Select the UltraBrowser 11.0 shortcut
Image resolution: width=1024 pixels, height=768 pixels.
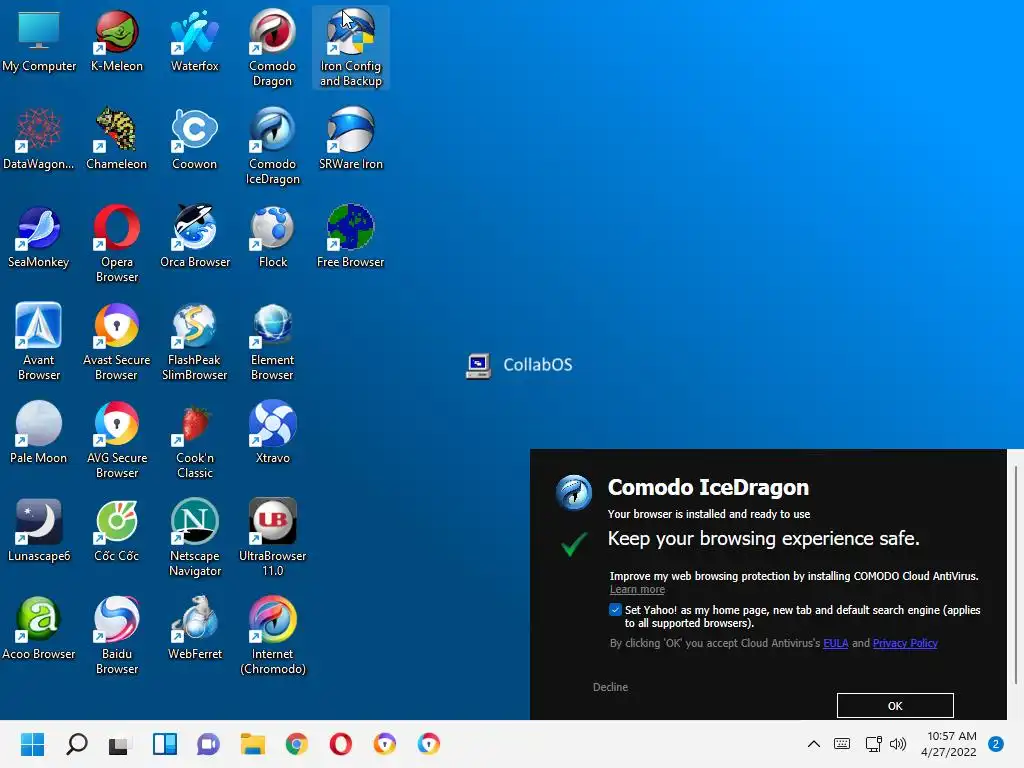272,538
